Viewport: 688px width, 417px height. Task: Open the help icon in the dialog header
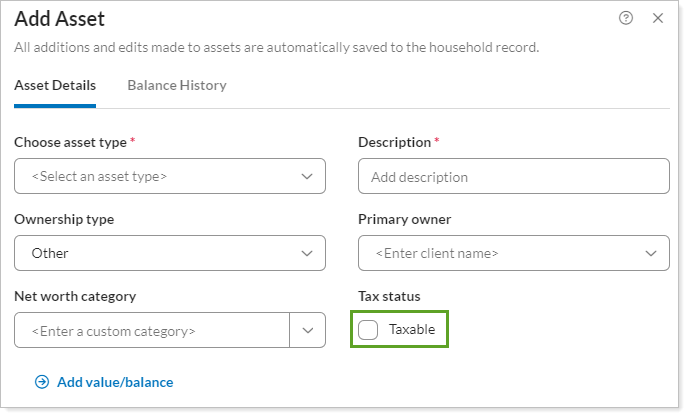click(x=626, y=18)
